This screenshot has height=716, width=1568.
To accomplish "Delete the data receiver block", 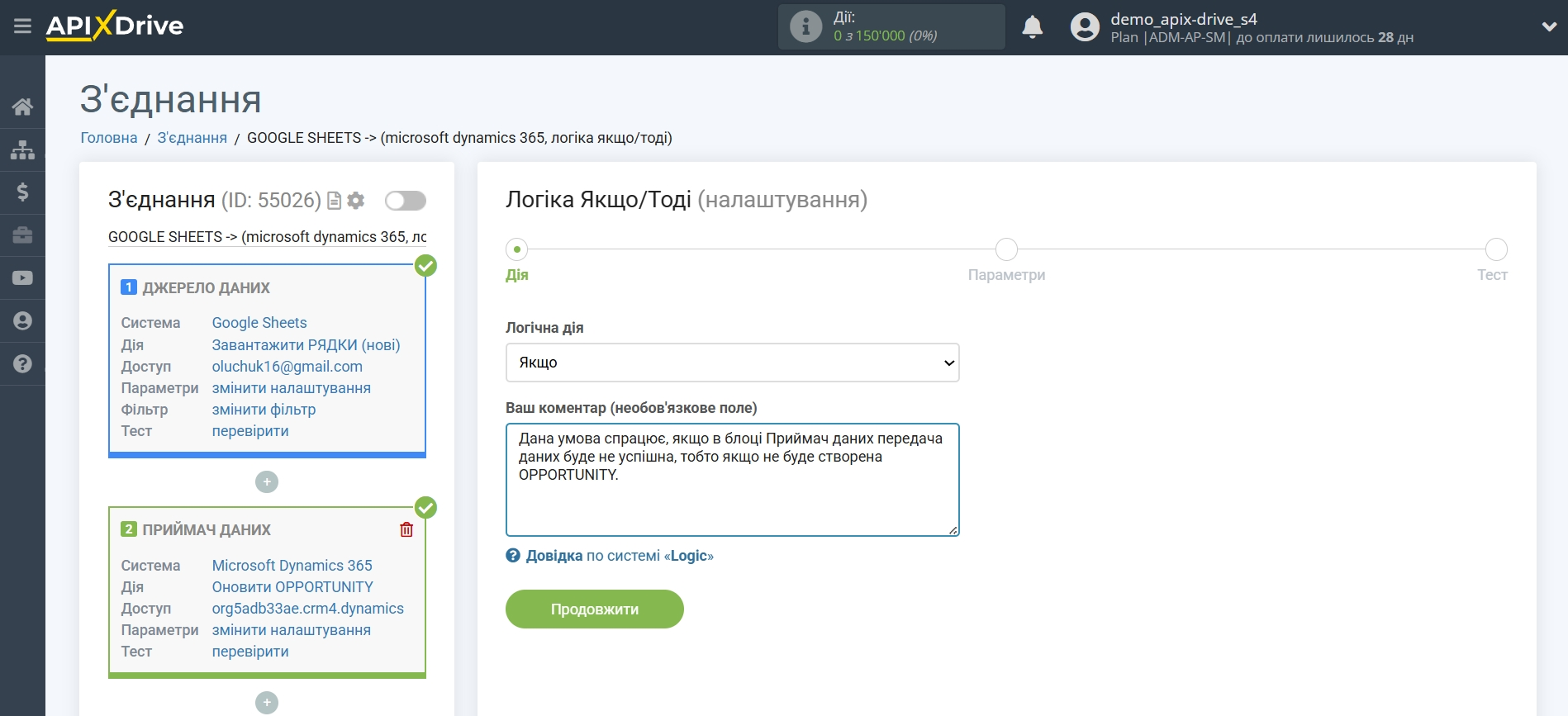I will [x=406, y=529].
